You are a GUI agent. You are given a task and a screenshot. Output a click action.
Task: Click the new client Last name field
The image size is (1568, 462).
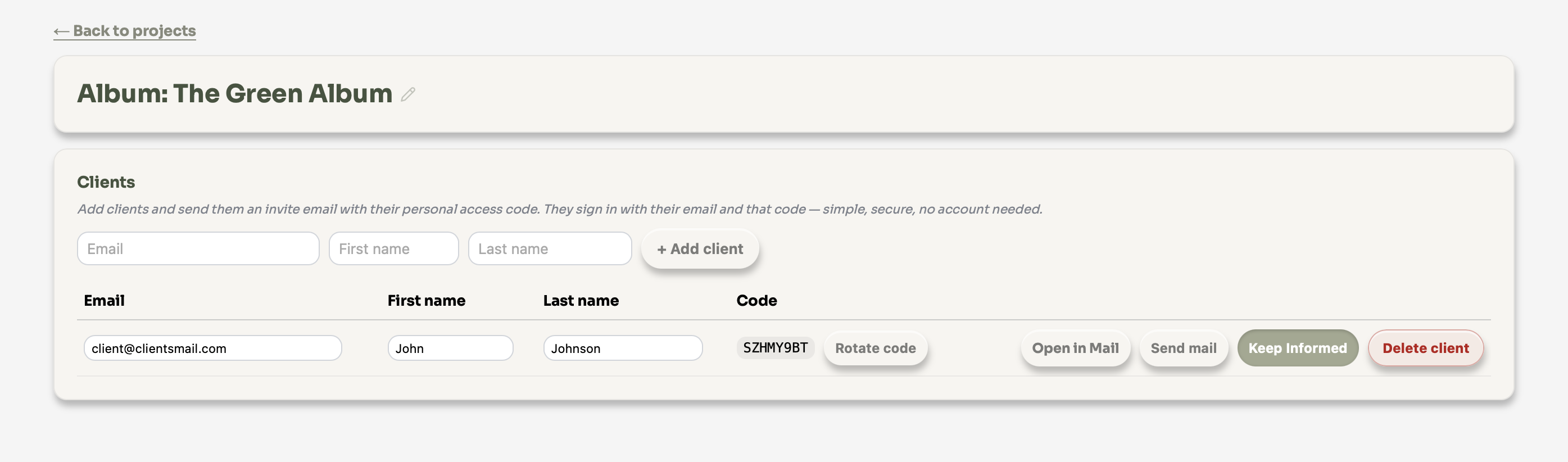[549, 248]
